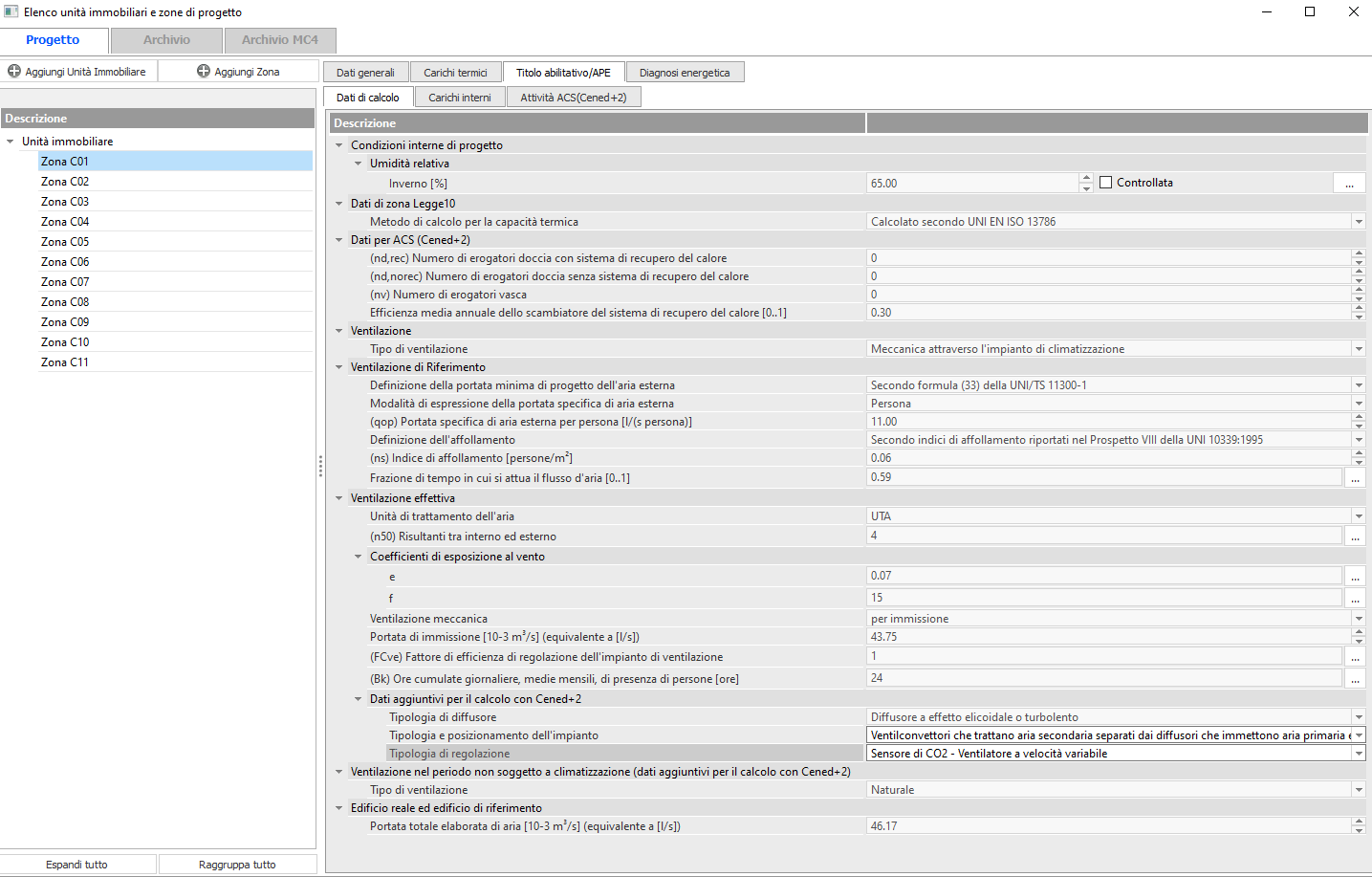
Task: Click ellipsis button for Bk ore cumulate row
Action: [x=1355, y=679]
